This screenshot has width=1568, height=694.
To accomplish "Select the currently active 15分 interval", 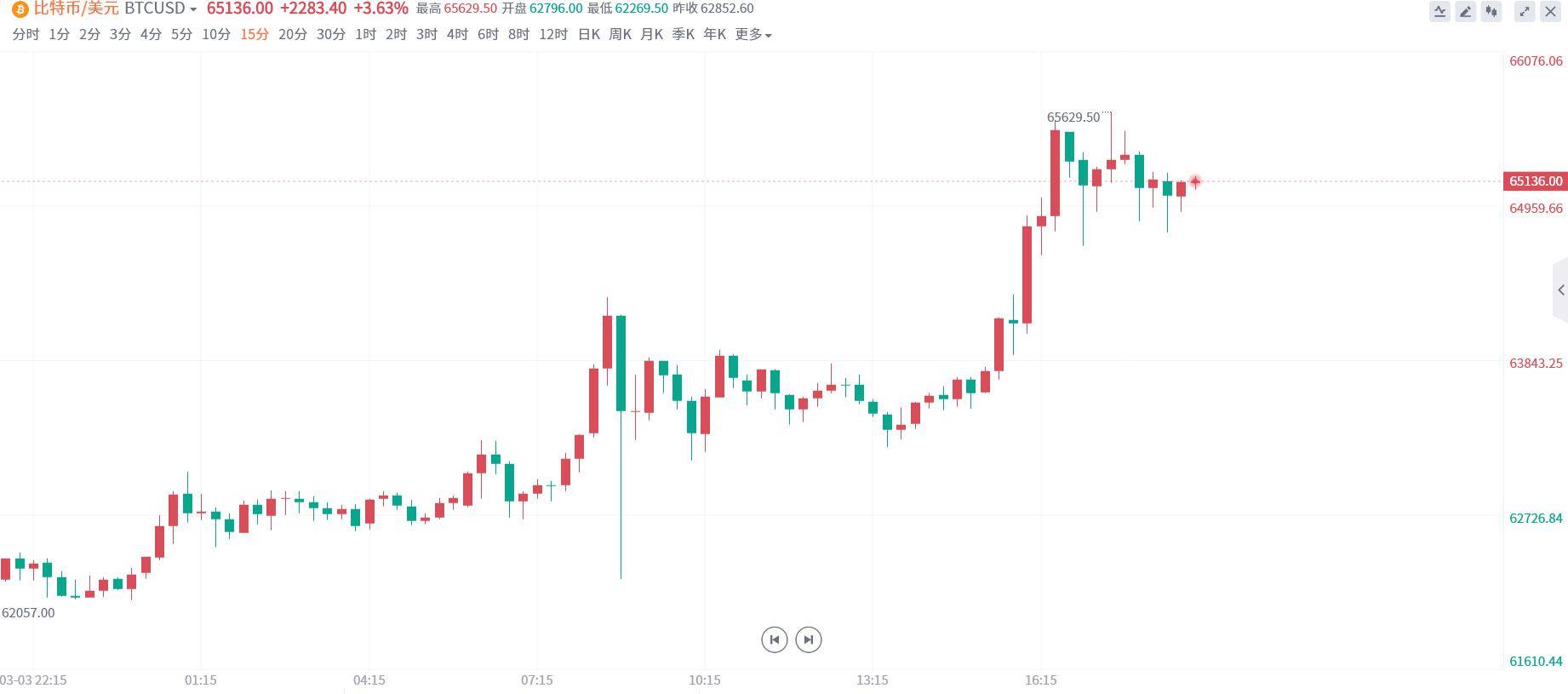I will click(x=254, y=35).
